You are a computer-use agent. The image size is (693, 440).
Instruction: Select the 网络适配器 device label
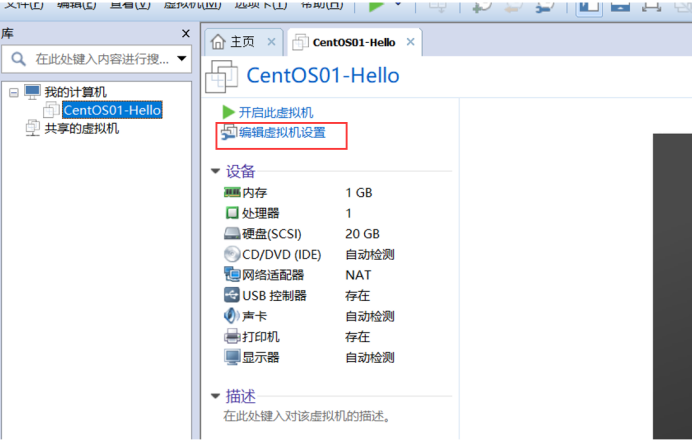point(273,275)
